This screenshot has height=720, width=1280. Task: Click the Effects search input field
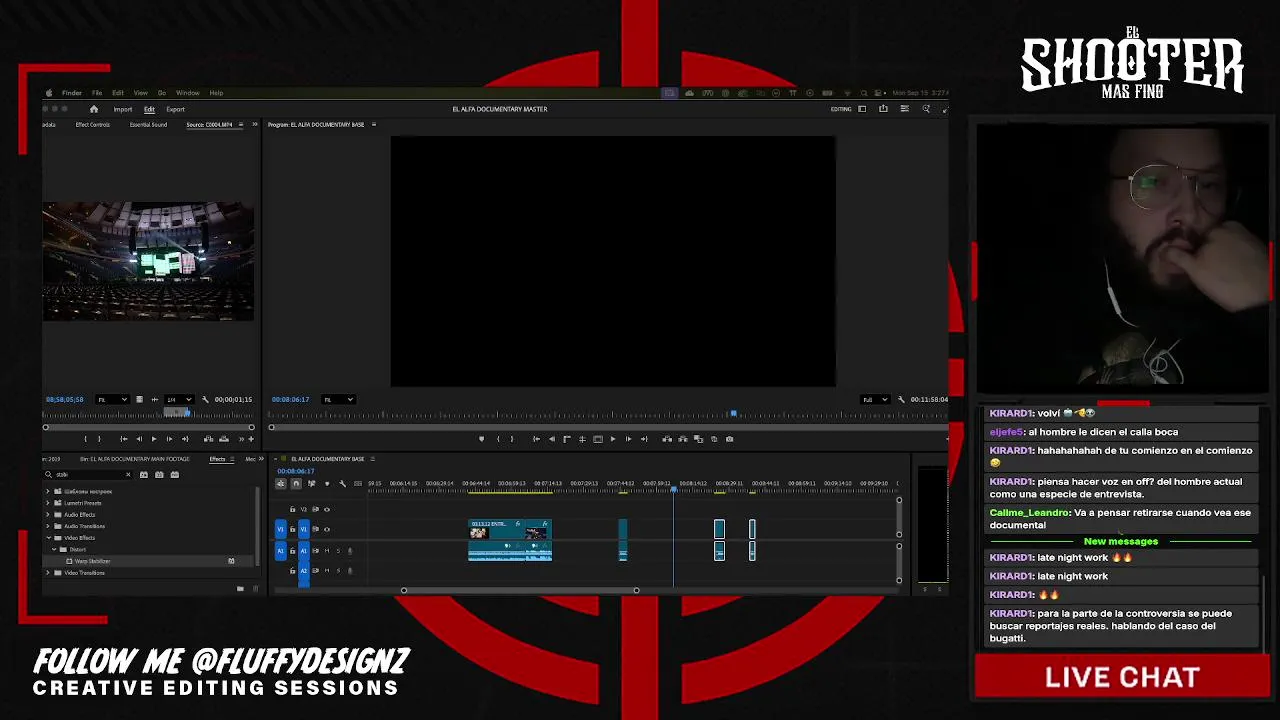(x=90, y=475)
